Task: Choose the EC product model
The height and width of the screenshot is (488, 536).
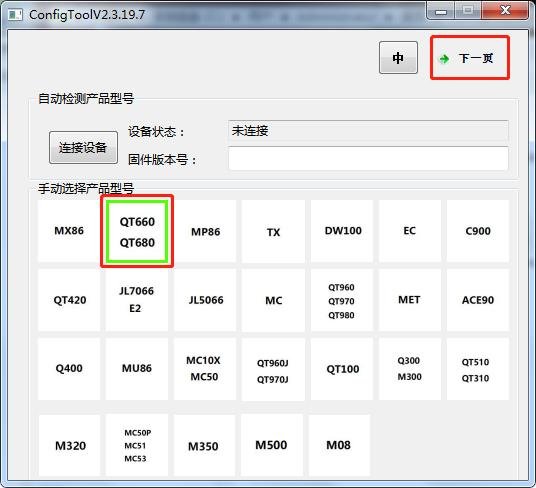Action: (410, 231)
